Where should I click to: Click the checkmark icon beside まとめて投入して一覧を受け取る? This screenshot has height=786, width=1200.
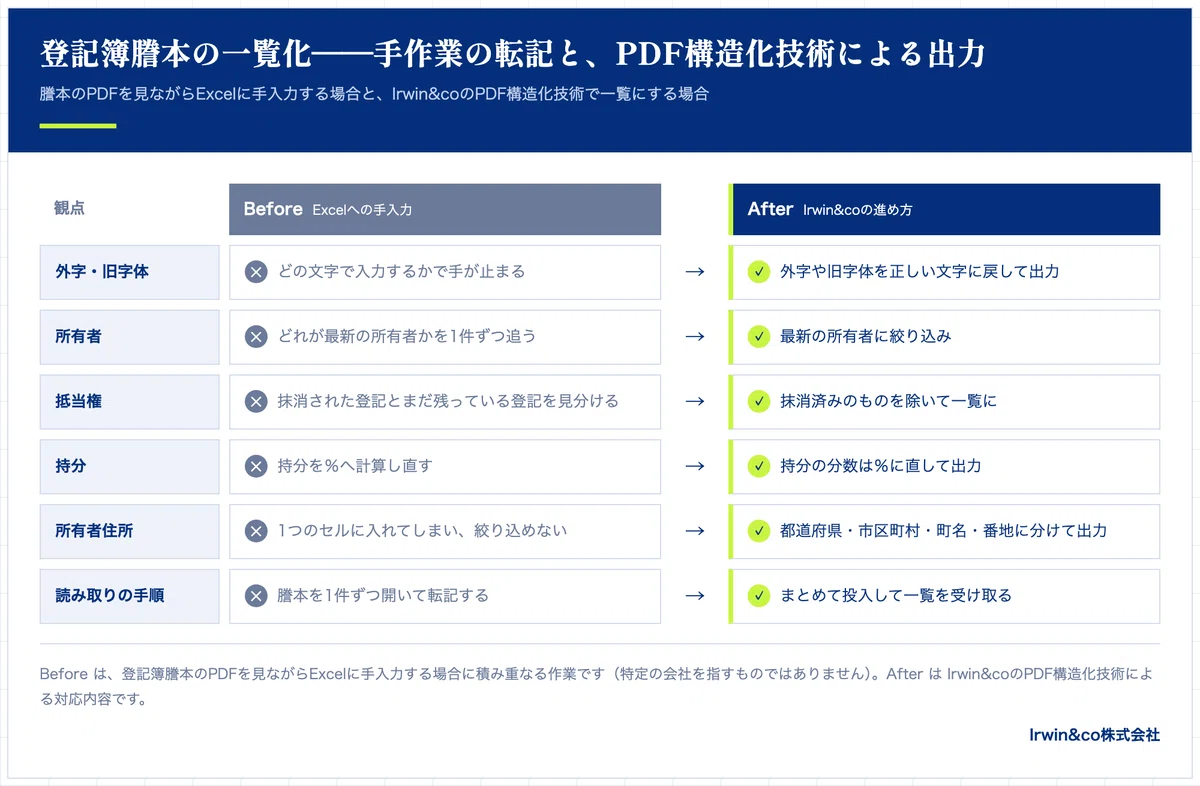[759, 596]
